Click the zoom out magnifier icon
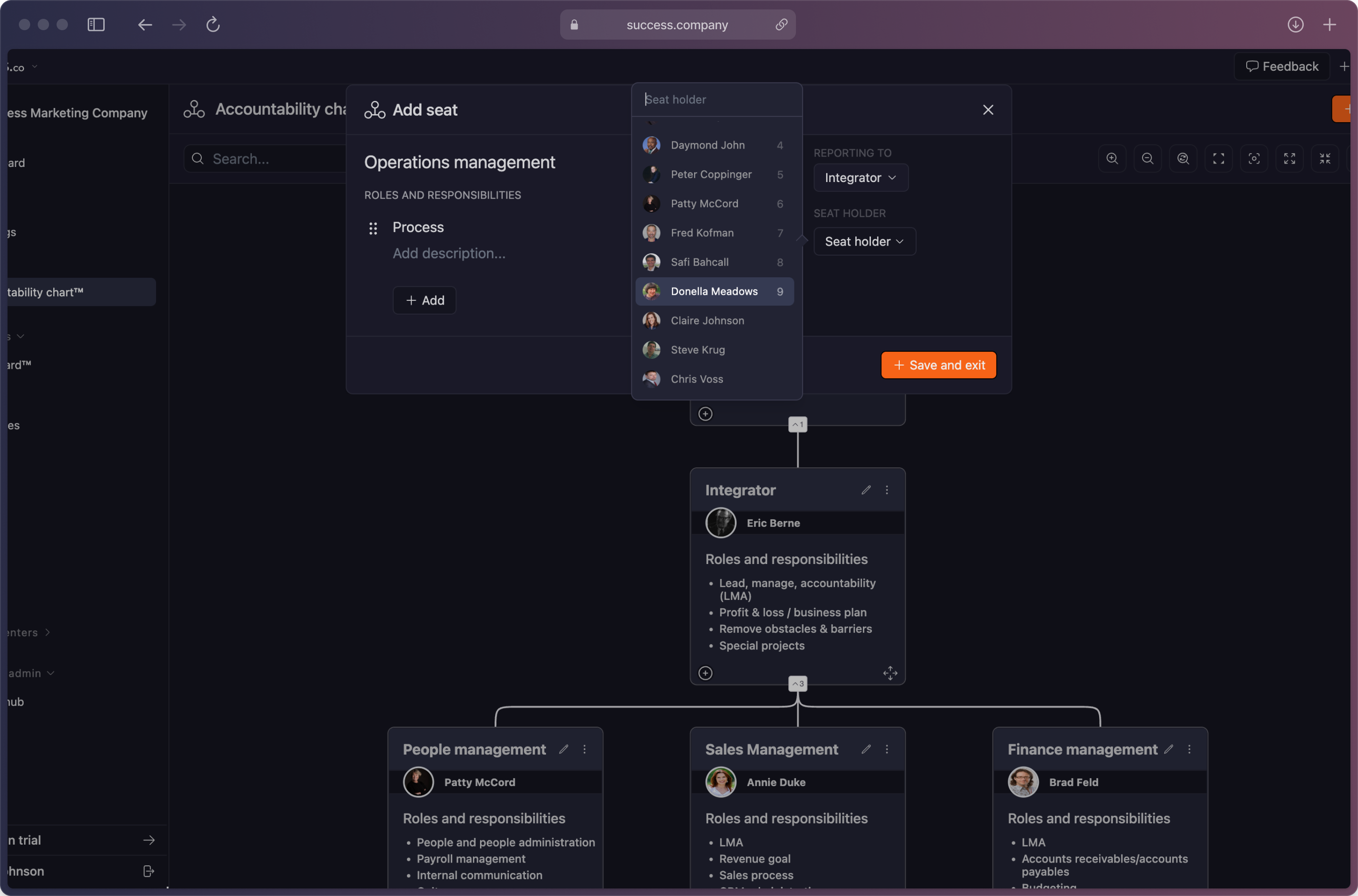Viewport: 1358px width, 896px height. [x=1147, y=158]
